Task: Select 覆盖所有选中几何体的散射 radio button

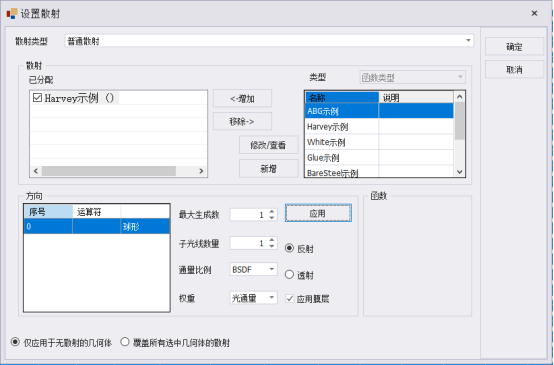Action: 125,342
